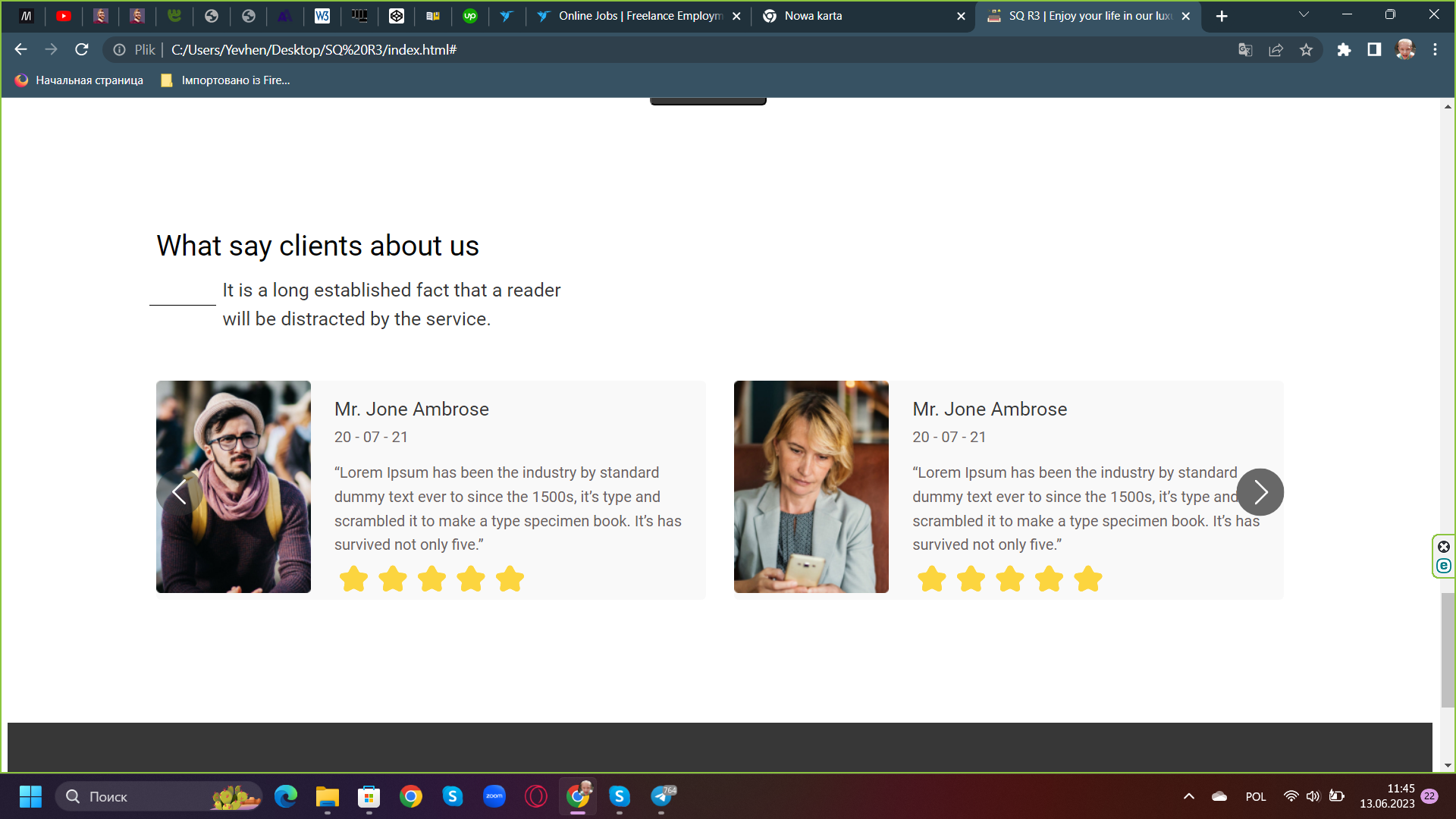
Task: Click the next testimonial arrow
Action: pos(1260,492)
